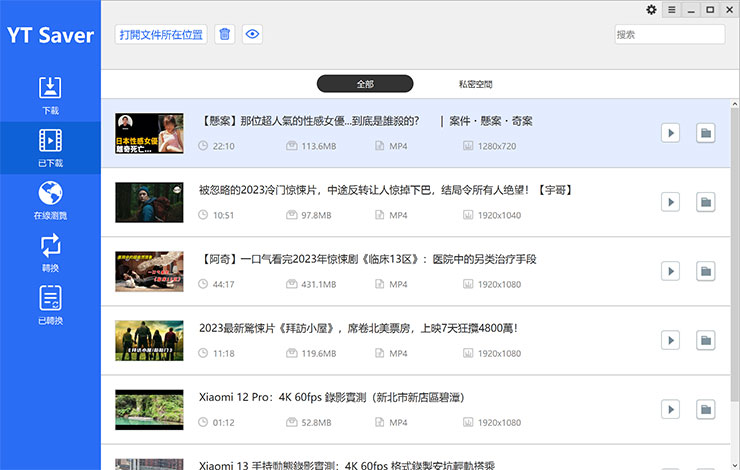The height and width of the screenshot is (470, 740).
Task: Play the 【阿奇】《临床13区》 video
Action: pyautogui.click(x=670, y=271)
